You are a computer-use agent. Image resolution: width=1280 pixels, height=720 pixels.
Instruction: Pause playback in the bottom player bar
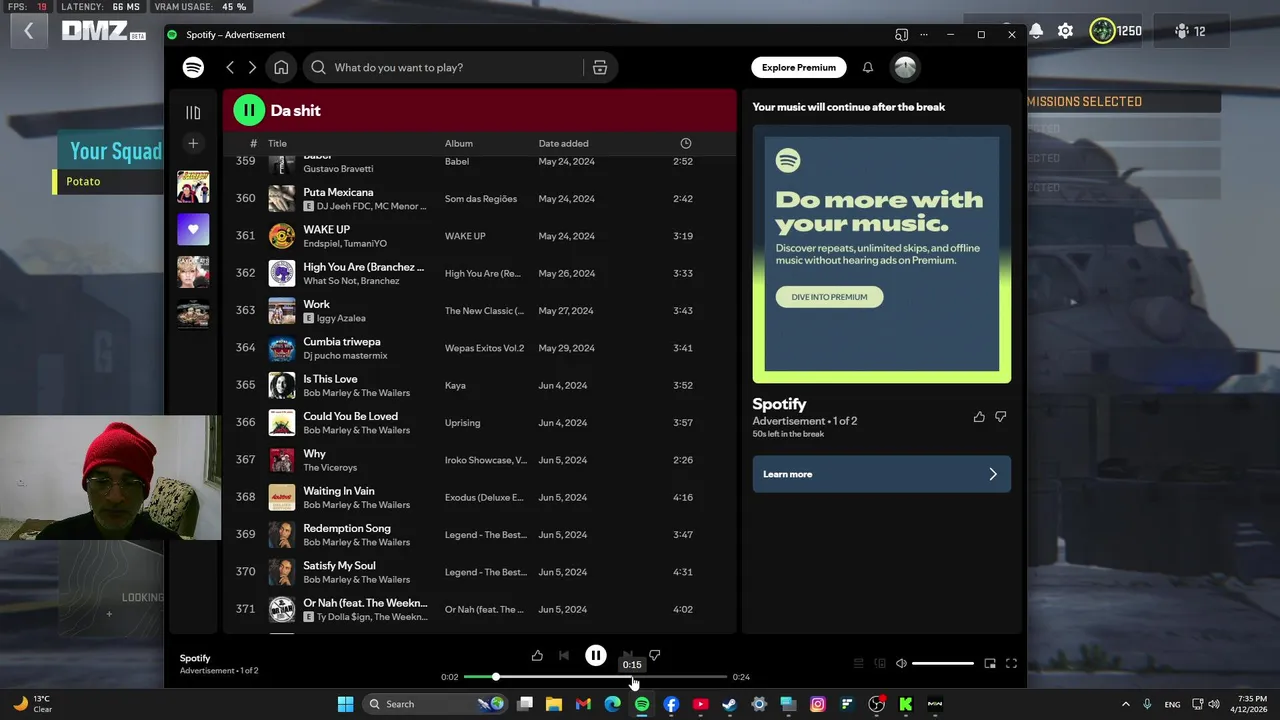[595, 655]
